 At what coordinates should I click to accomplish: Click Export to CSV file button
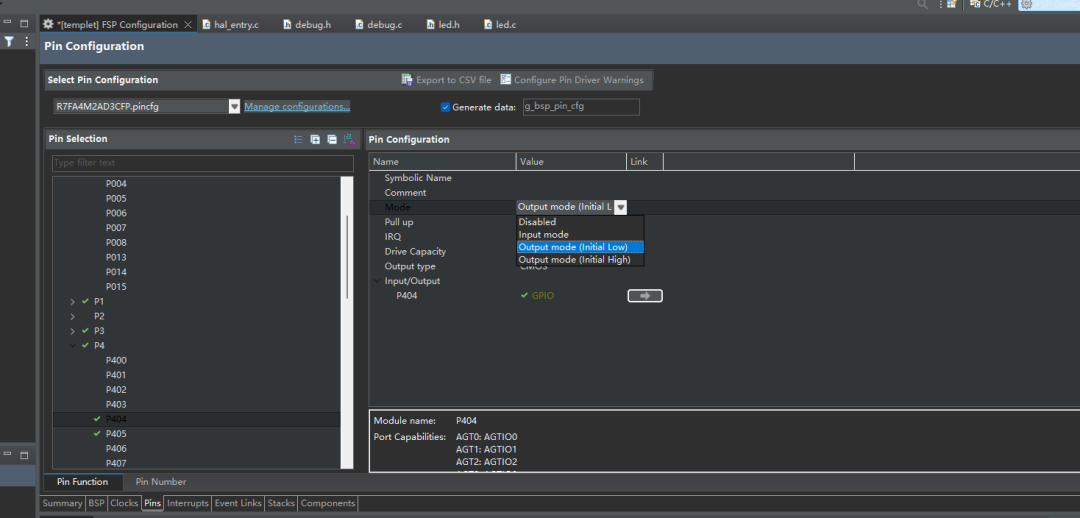click(x=446, y=80)
